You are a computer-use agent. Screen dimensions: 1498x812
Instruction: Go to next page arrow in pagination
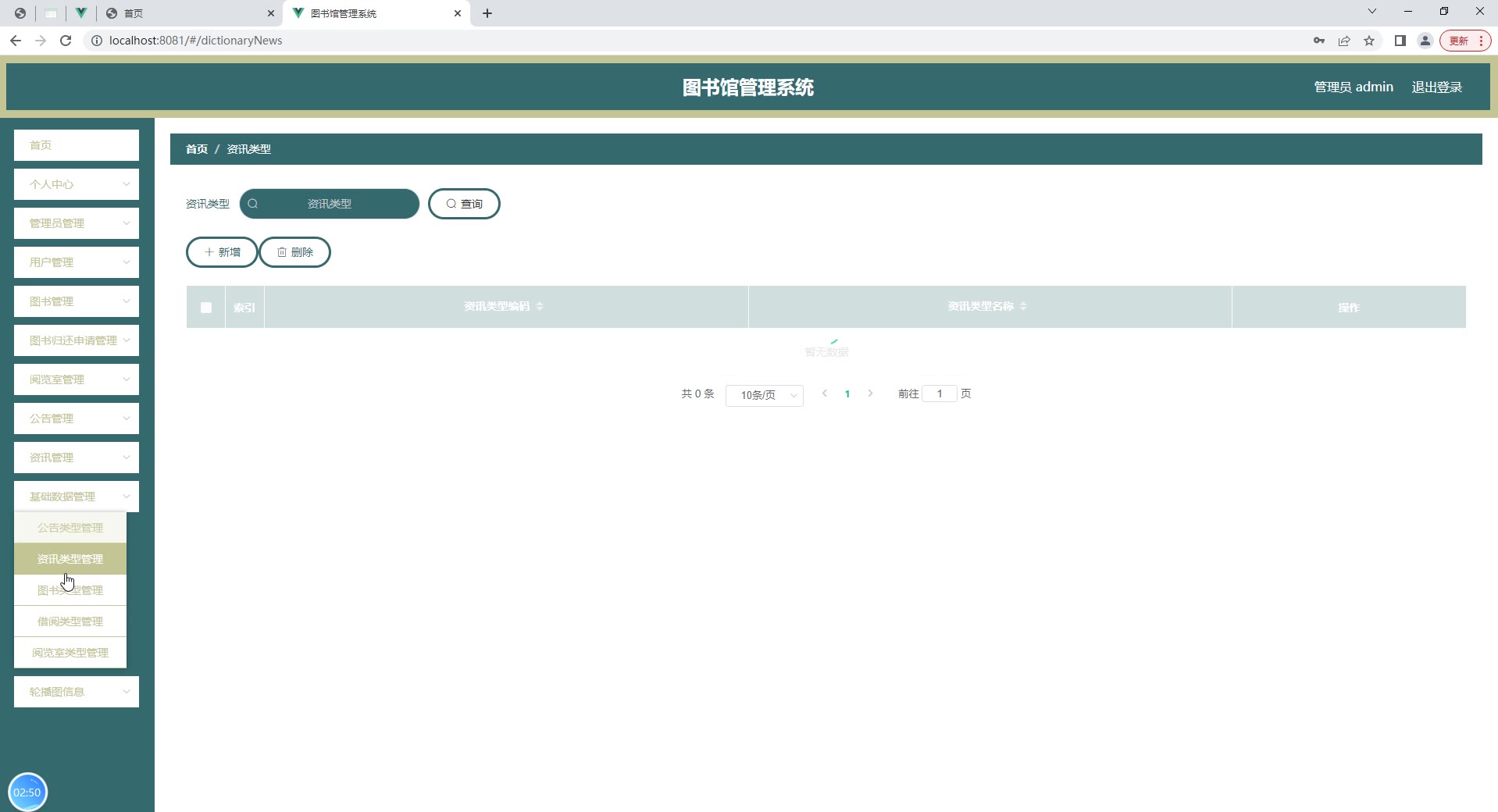point(870,394)
